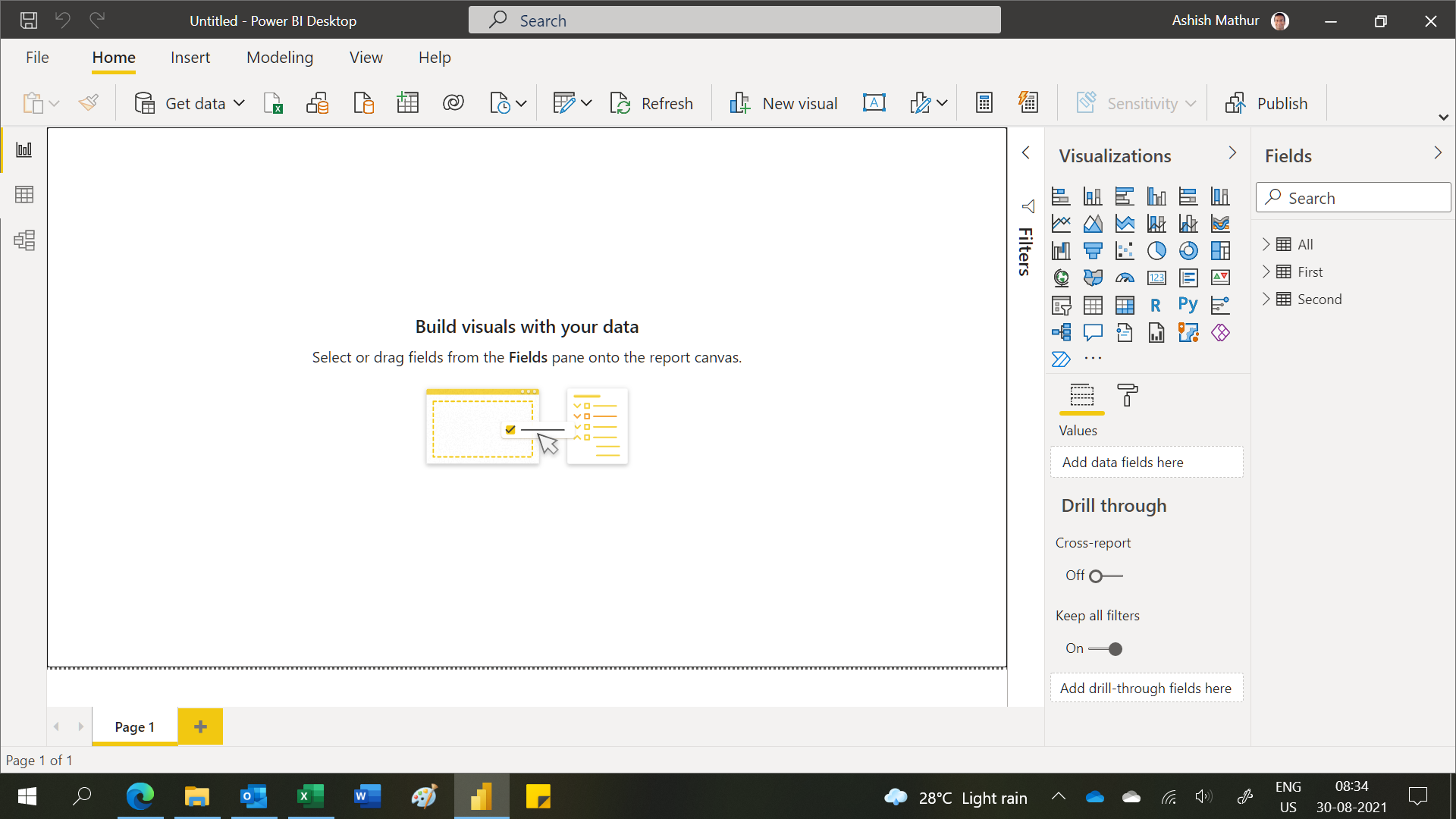Expand the Second table in Fields
This screenshot has width=1456, height=819.
1266,299
